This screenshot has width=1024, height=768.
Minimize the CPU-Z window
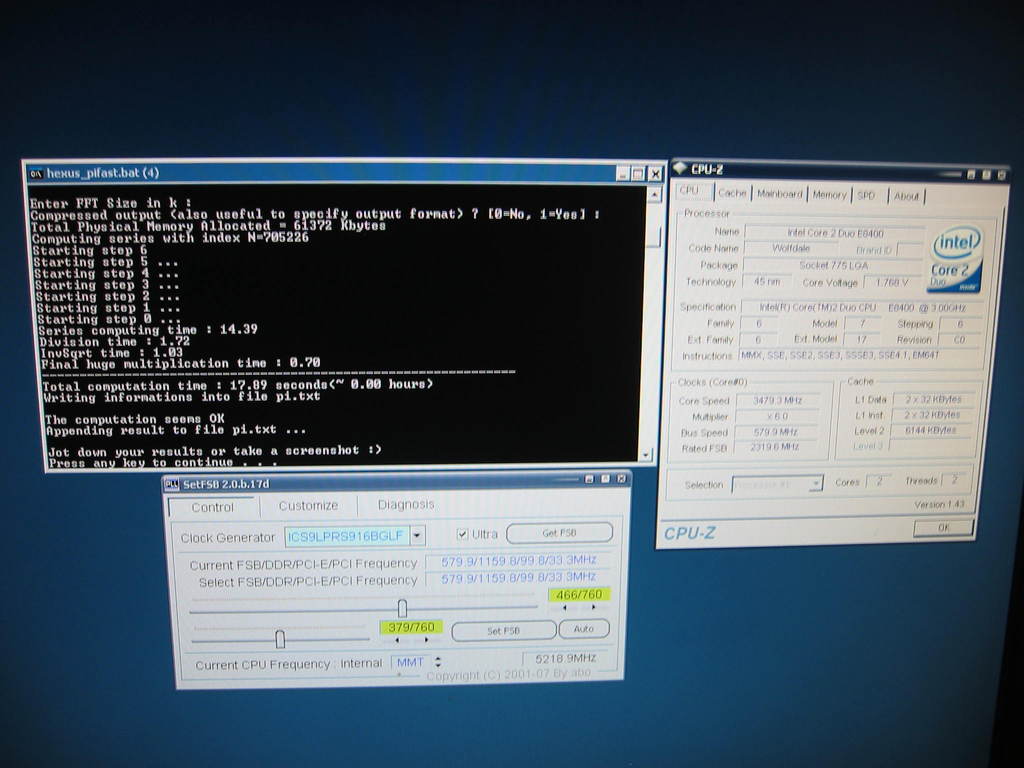click(971, 174)
